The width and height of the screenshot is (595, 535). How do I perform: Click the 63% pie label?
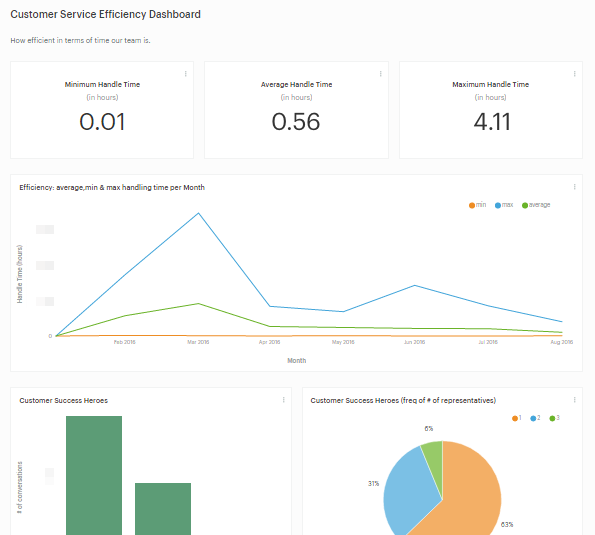[507, 525]
